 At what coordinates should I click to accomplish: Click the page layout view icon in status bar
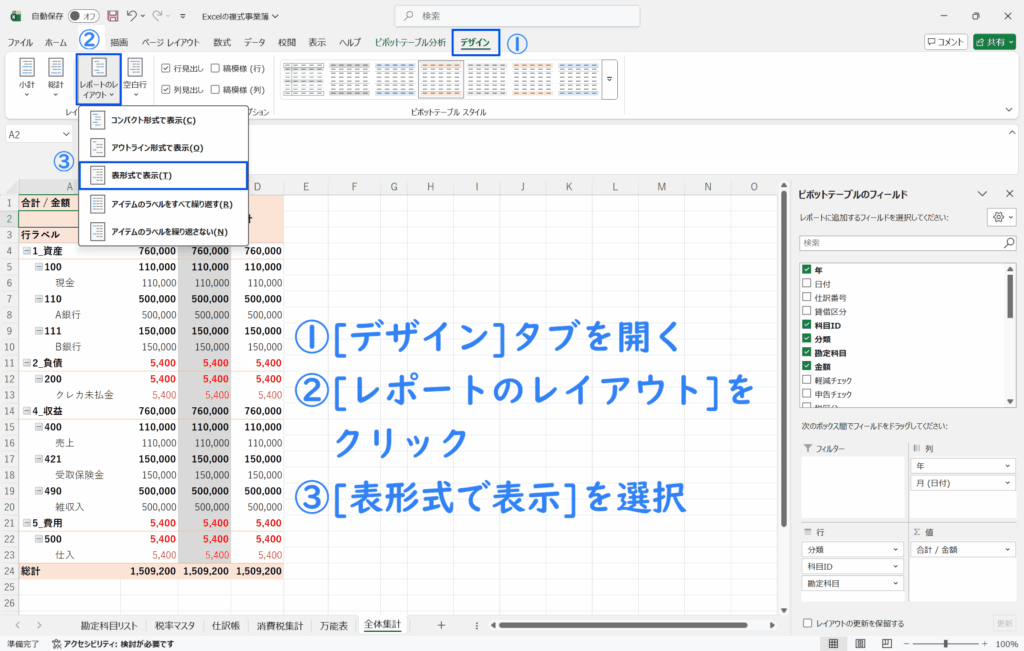pyautogui.click(x=860, y=644)
